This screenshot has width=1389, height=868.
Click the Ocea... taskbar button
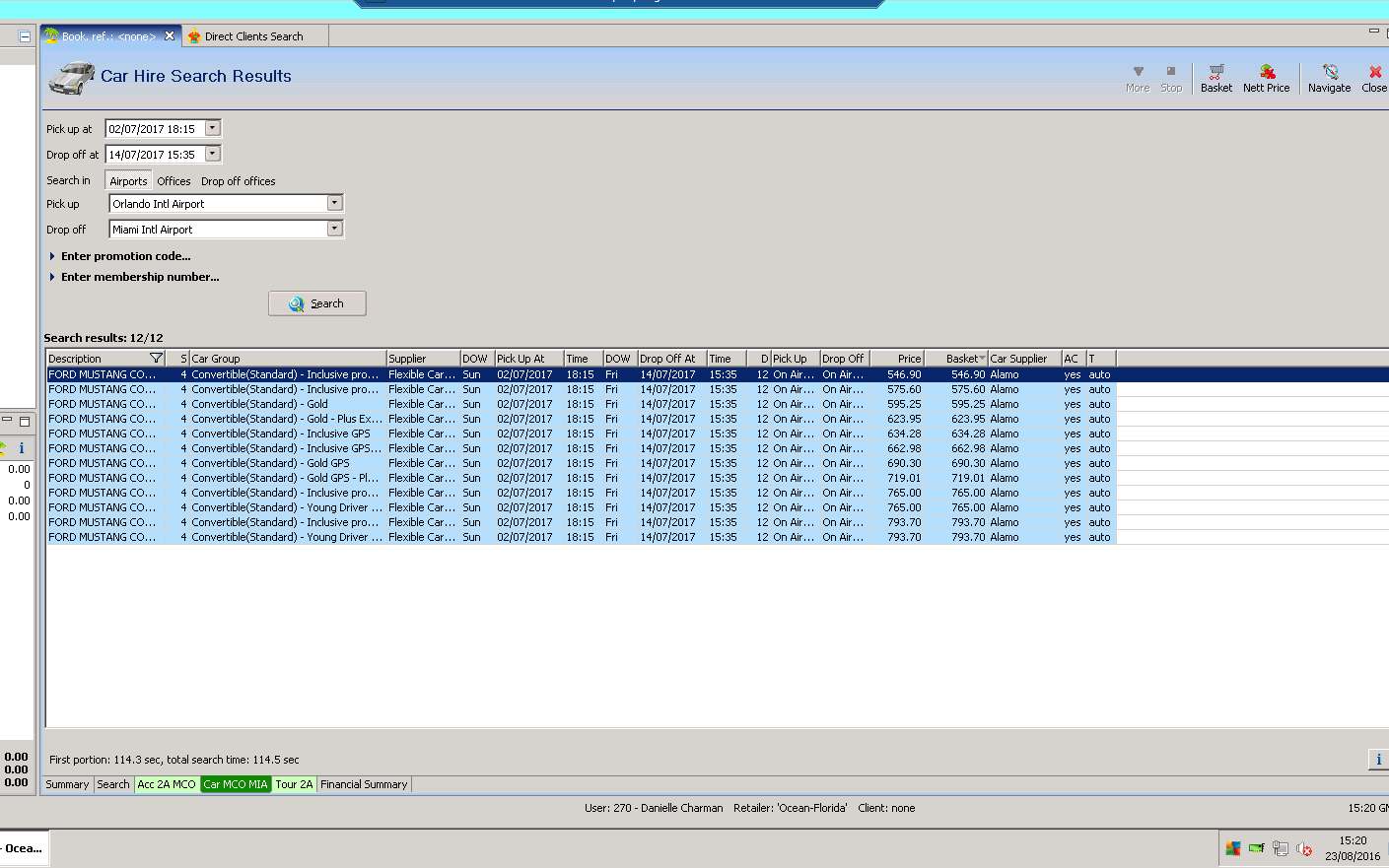[x=24, y=848]
